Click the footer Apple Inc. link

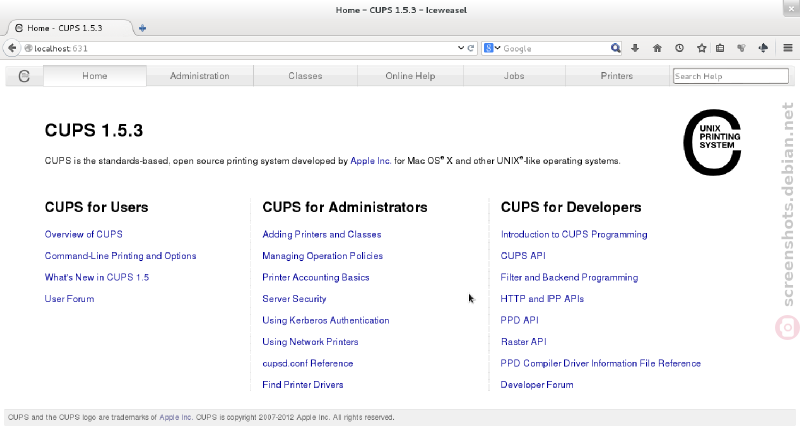point(176,417)
